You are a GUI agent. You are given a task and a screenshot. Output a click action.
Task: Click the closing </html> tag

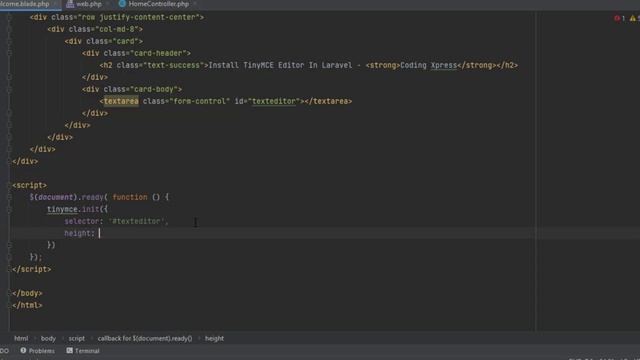point(27,305)
